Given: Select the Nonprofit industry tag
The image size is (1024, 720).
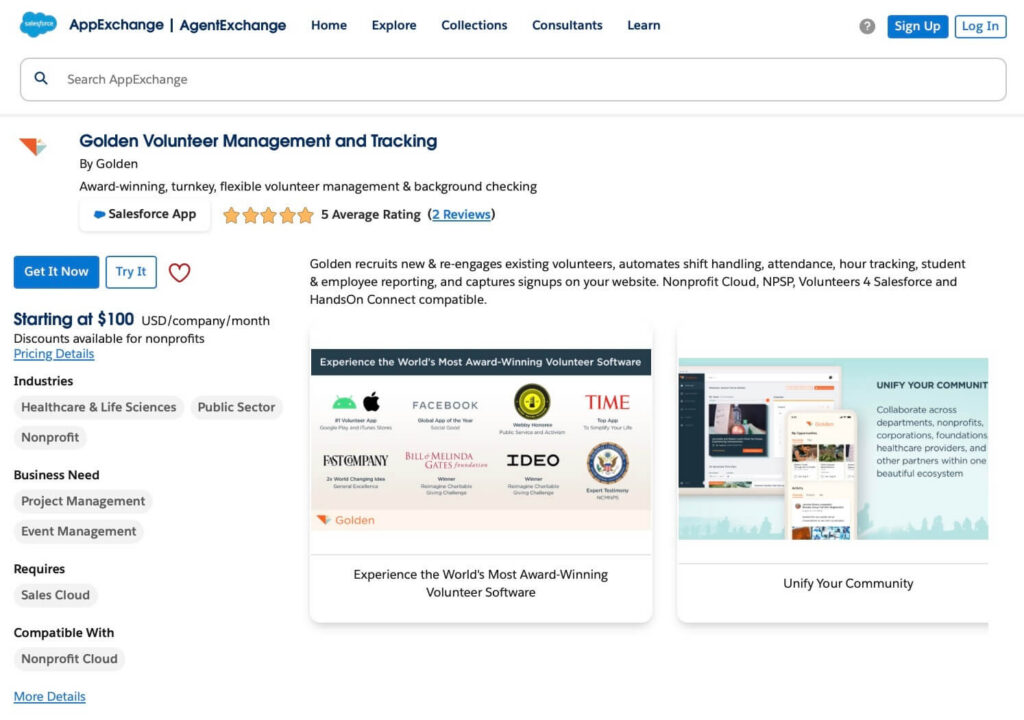Looking at the screenshot, I should [x=50, y=437].
